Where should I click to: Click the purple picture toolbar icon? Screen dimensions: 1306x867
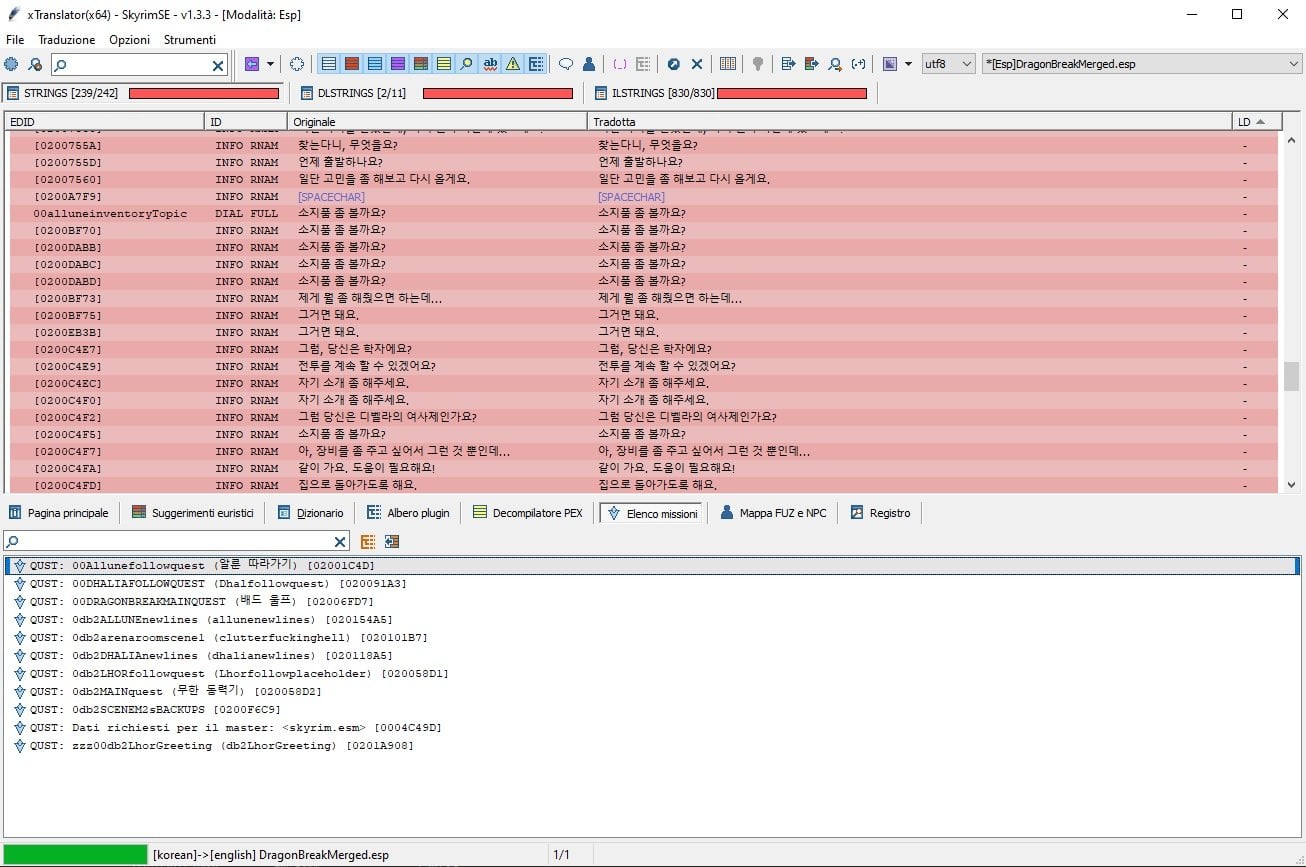click(x=890, y=64)
